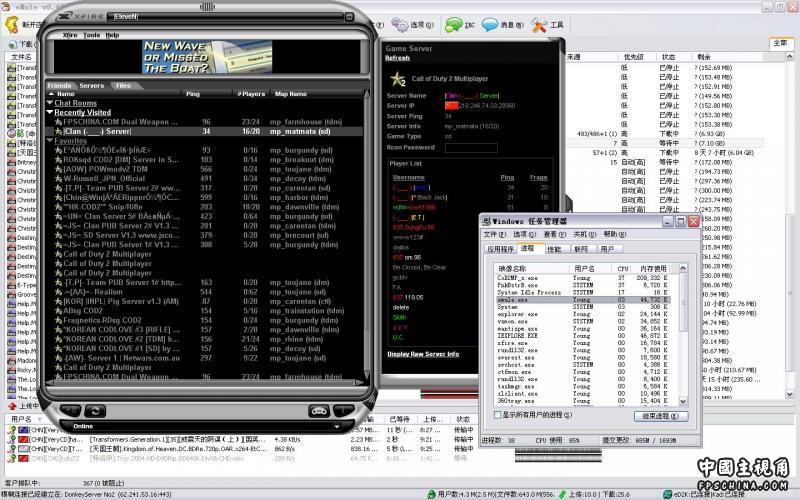The height and width of the screenshot is (500, 800).
Task: Click the 全部 tab in eMule
Action: 780,43
